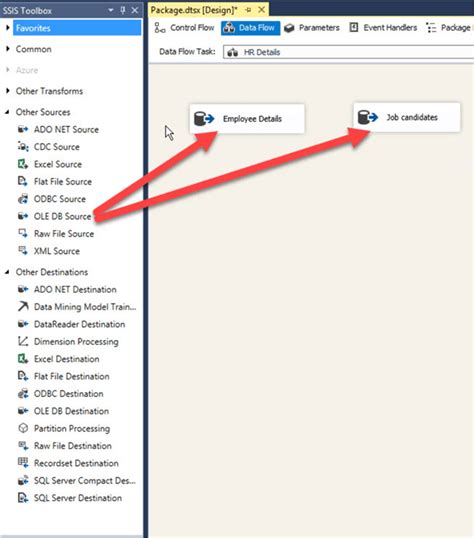The width and height of the screenshot is (474, 538).
Task: Click the ODBC Source icon
Action: coord(23,199)
